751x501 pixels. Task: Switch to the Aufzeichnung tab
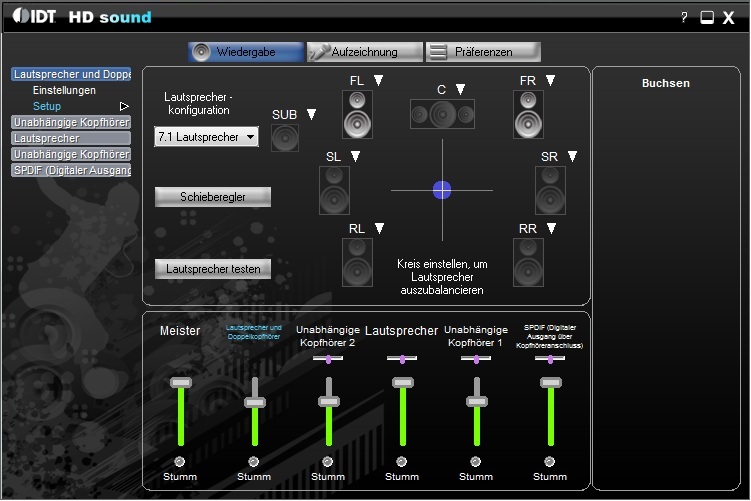click(x=365, y=52)
